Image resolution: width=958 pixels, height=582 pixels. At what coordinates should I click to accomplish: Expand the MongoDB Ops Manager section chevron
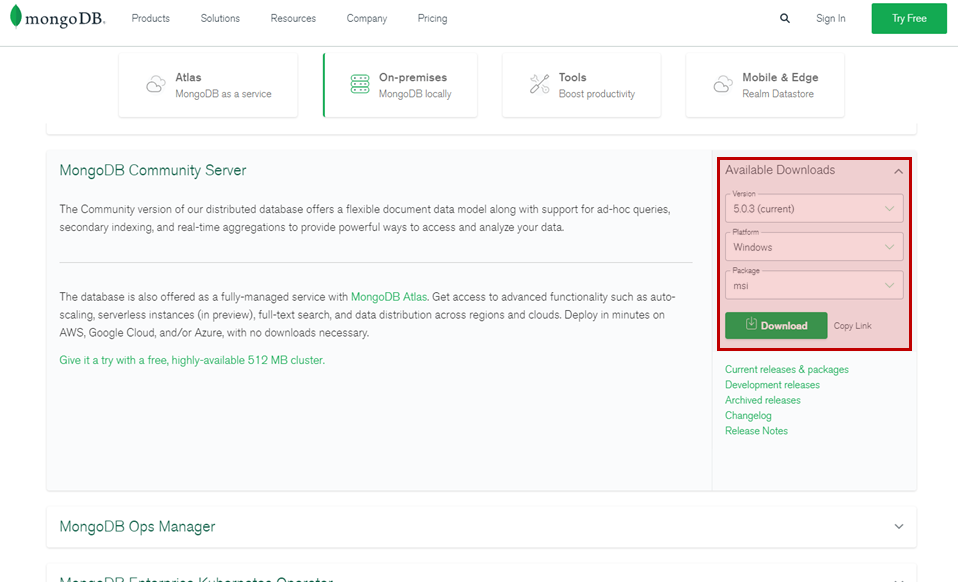[x=899, y=526]
